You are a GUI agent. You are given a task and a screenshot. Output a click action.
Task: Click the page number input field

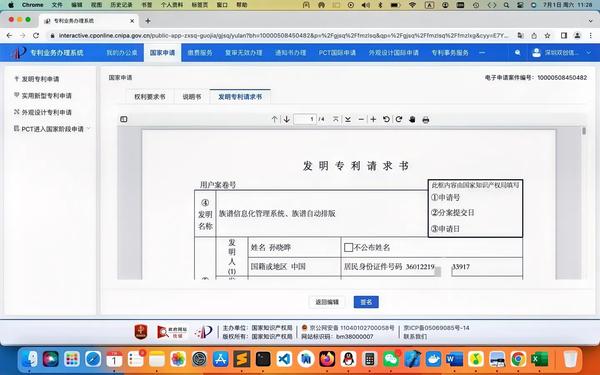305,119
